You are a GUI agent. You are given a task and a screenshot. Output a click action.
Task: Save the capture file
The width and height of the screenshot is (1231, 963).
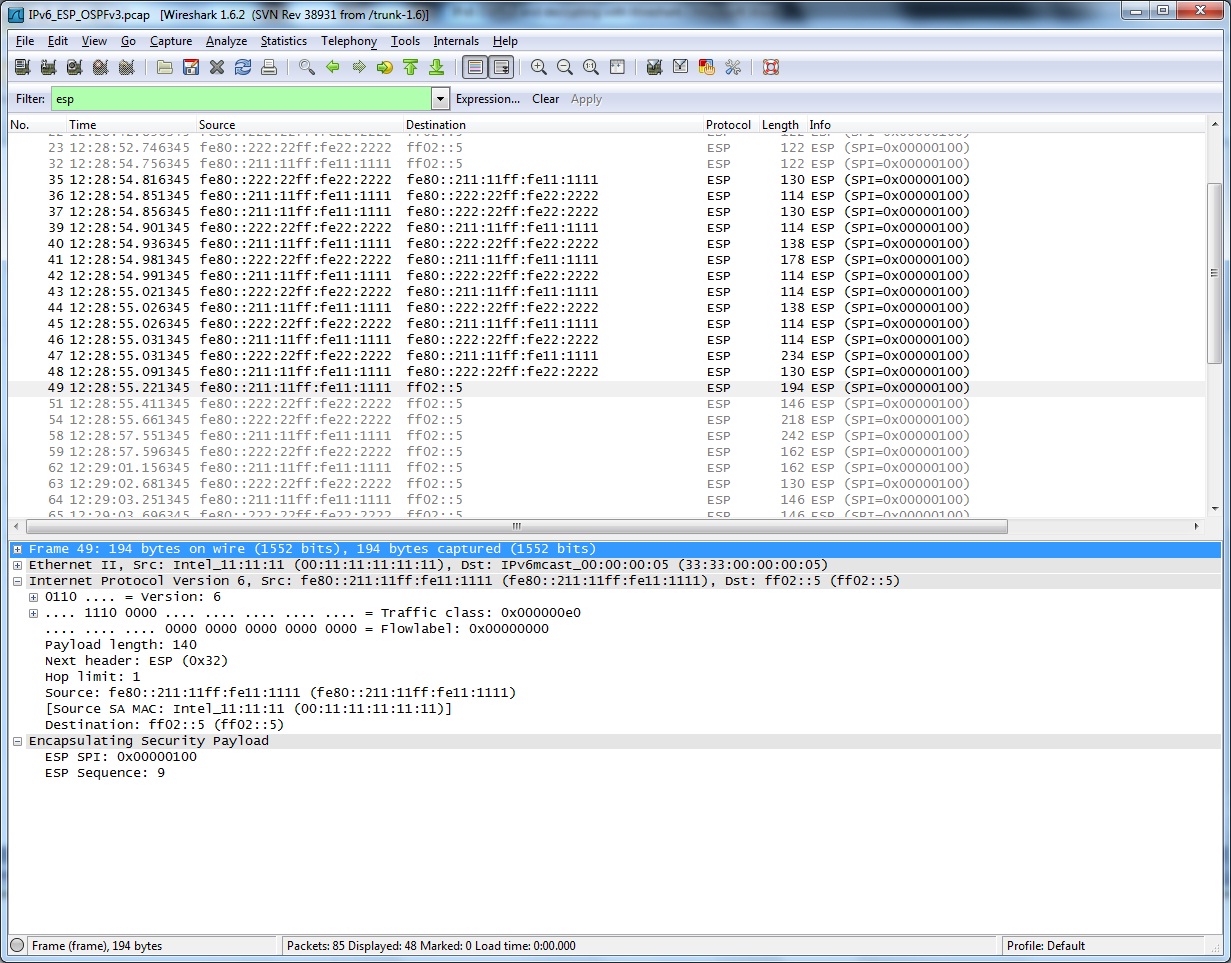pos(190,67)
